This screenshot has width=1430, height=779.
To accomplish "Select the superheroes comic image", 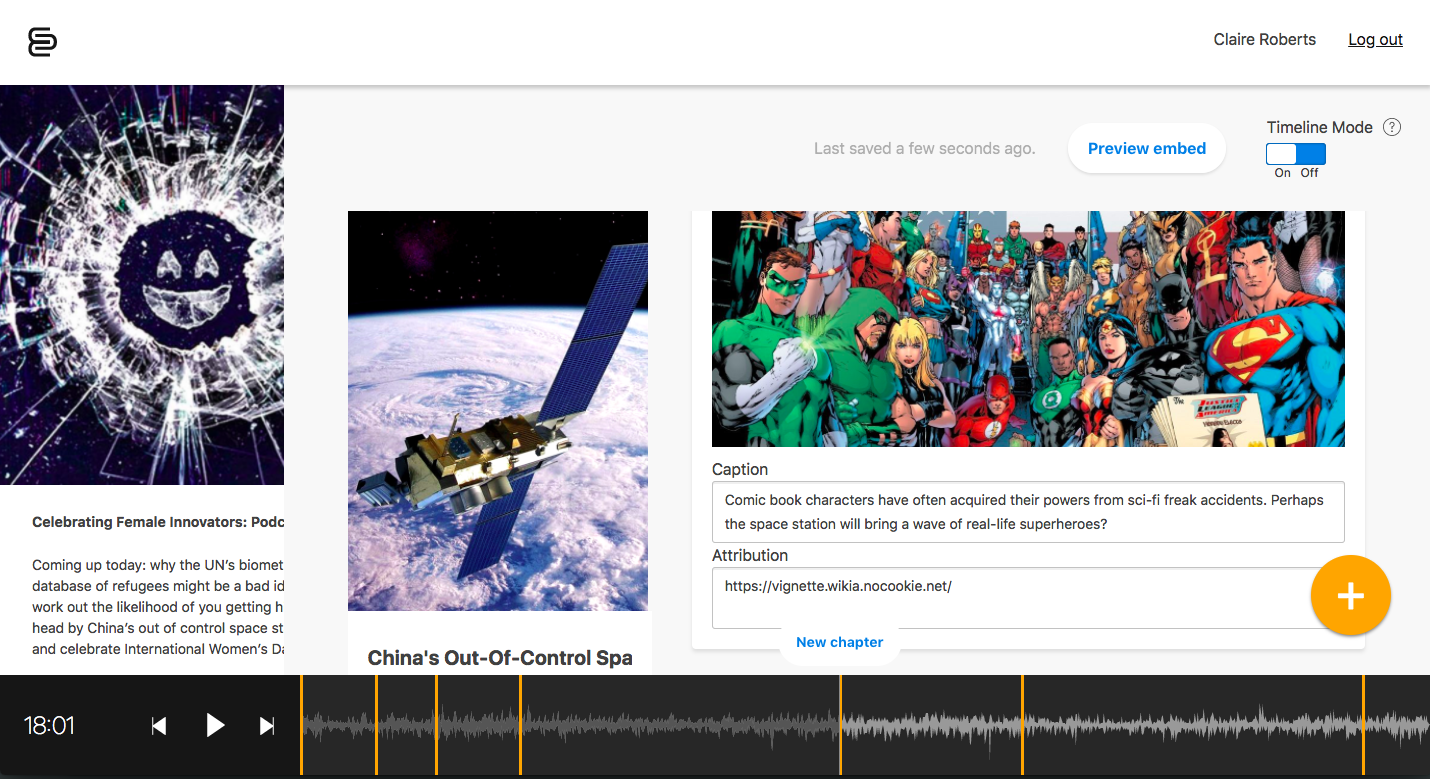I will pos(1028,329).
